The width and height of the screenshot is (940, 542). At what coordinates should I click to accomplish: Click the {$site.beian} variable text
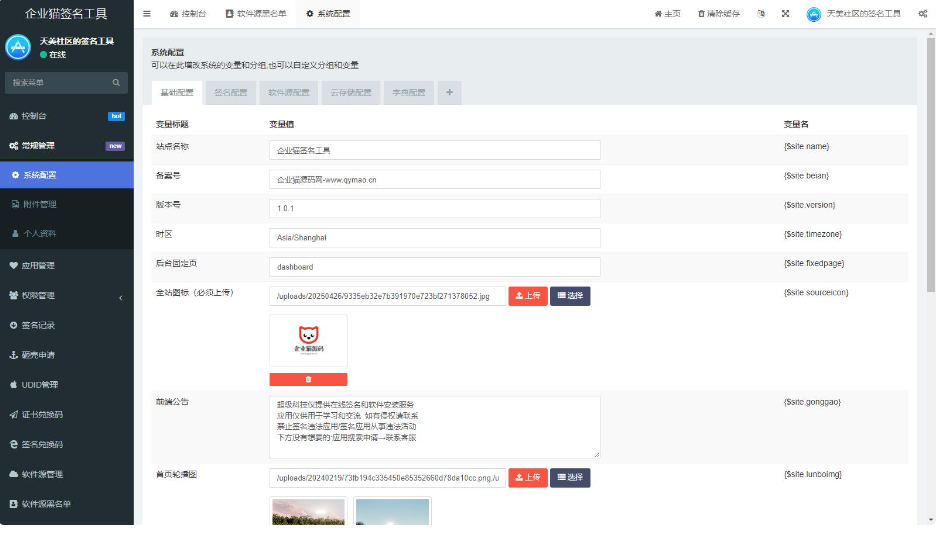coord(806,176)
